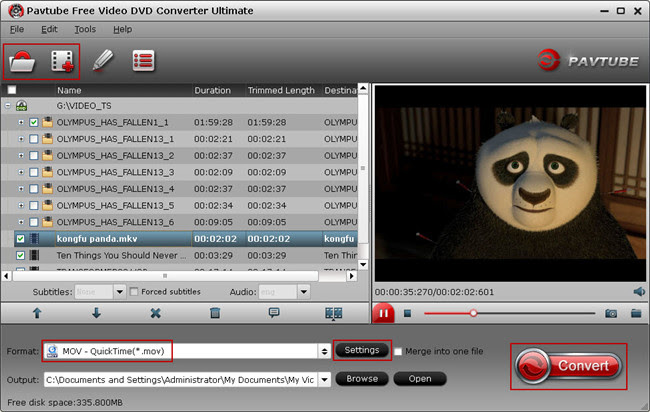Check the OLYMPUS_HAS_FALLEN13_4 checkbox
650x412 pixels.
pos(34,189)
